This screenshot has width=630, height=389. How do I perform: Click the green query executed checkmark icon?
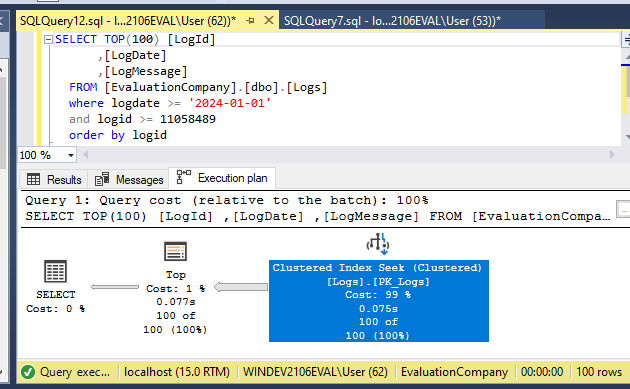click(28, 372)
